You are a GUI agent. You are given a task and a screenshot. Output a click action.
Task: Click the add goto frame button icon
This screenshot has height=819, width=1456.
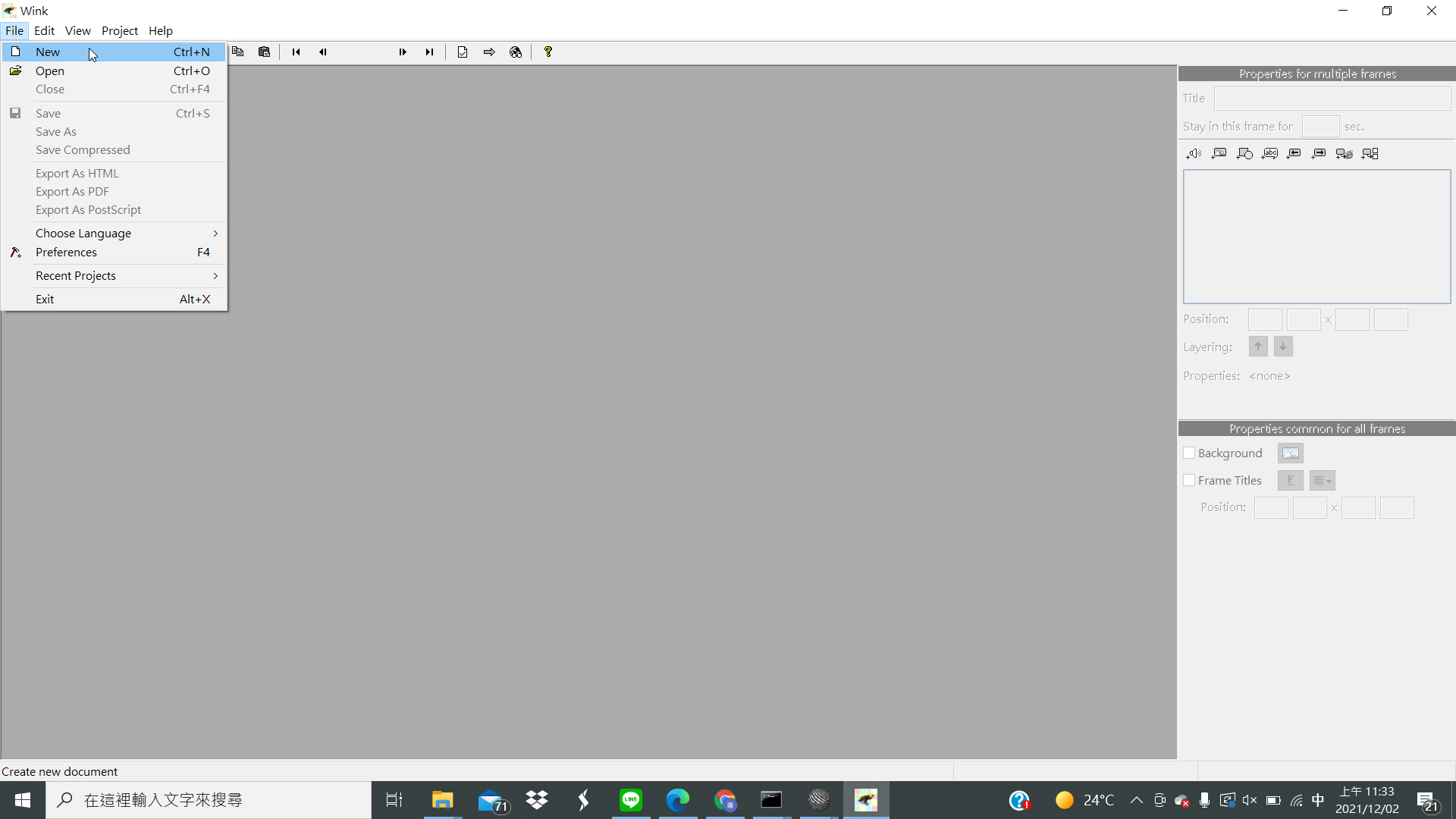1370,153
